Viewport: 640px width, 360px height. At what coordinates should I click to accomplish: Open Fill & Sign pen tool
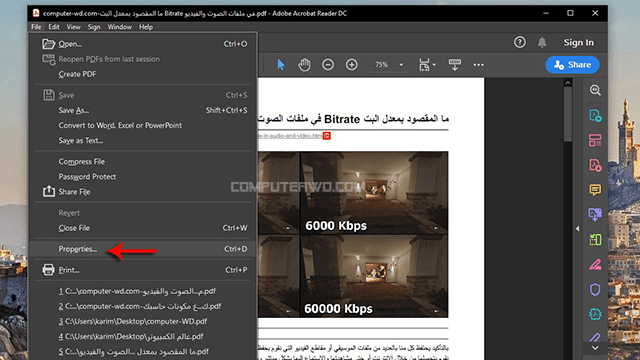click(x=595, y=264)
